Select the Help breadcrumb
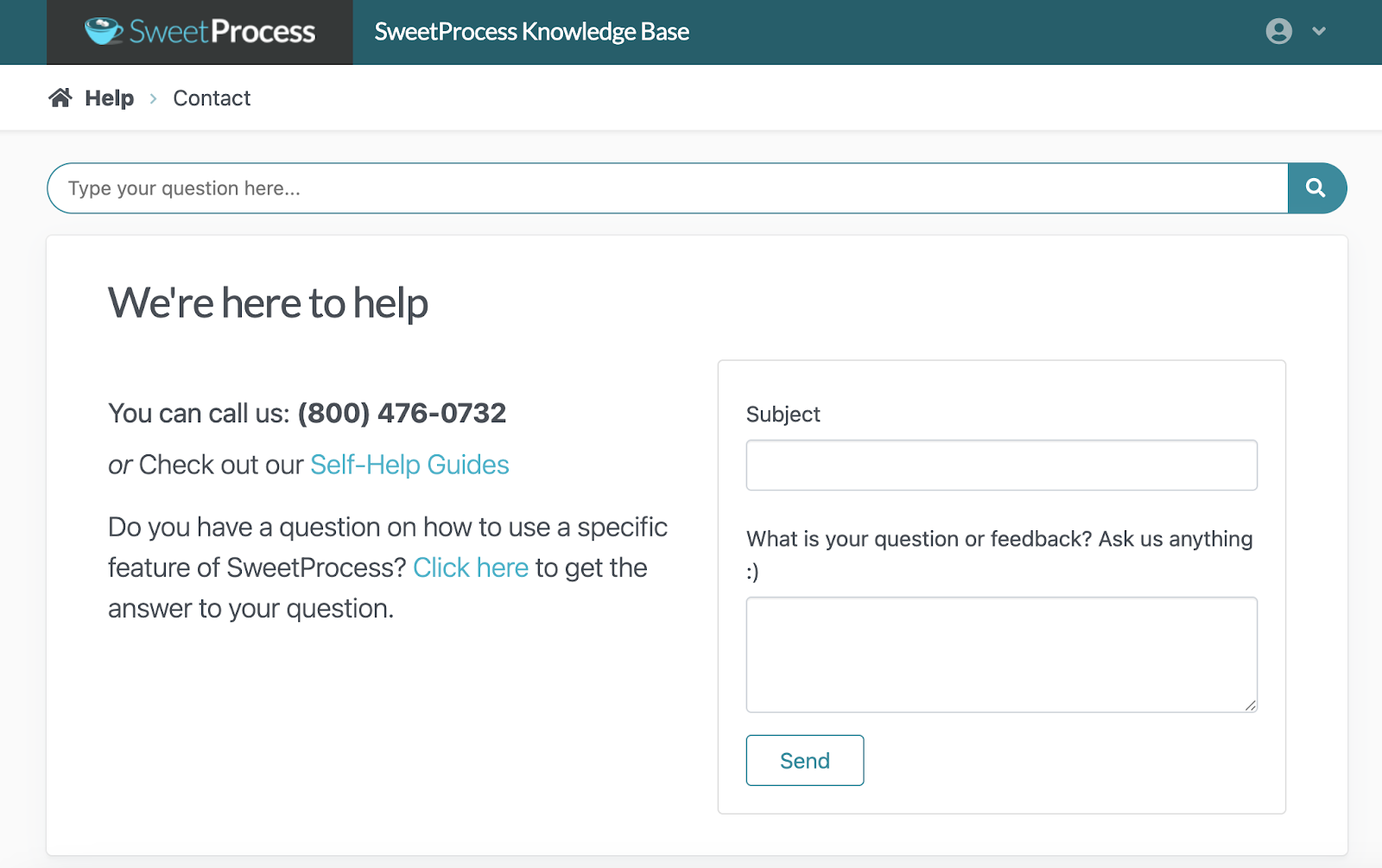 click(108, 98)
